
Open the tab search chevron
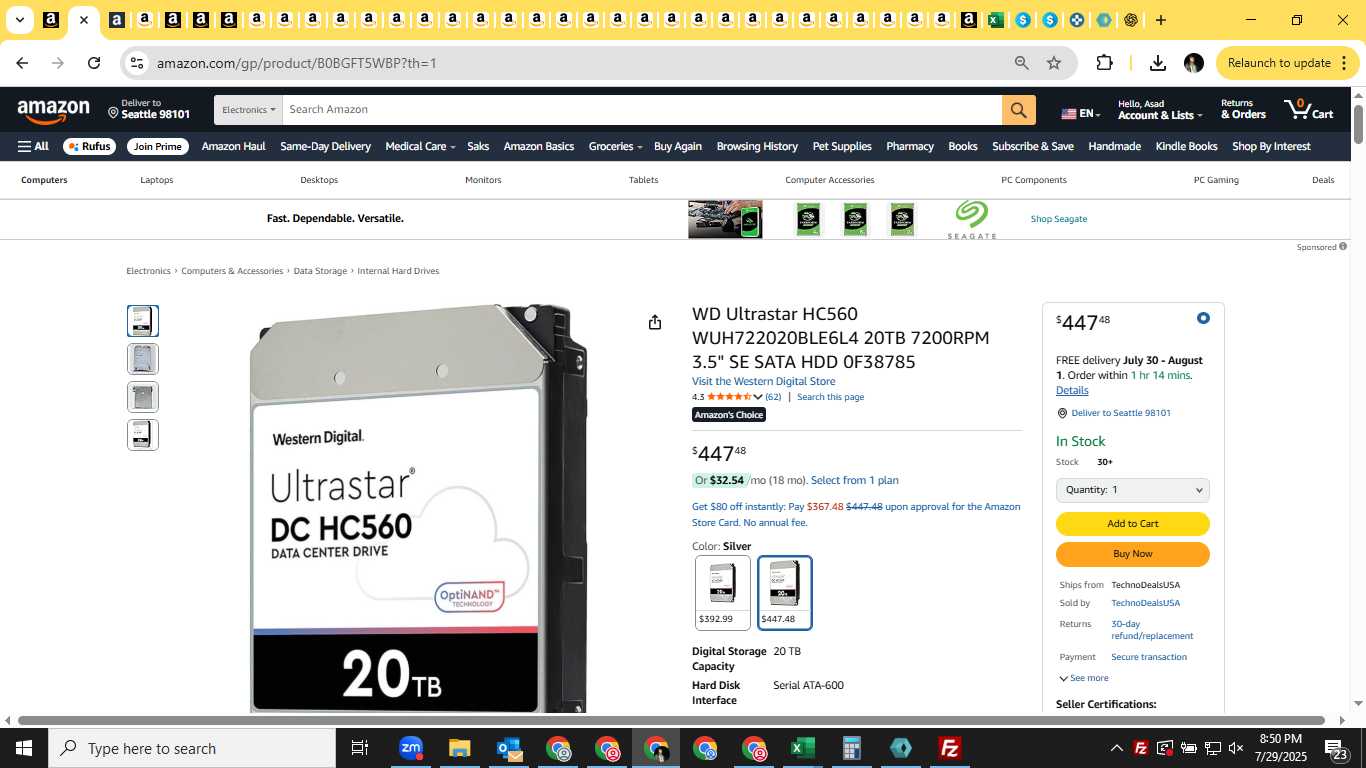pos(19,20)
